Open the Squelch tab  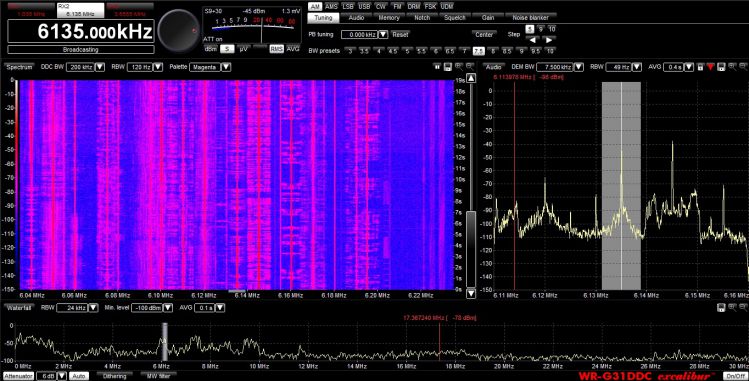coord(455,18)
